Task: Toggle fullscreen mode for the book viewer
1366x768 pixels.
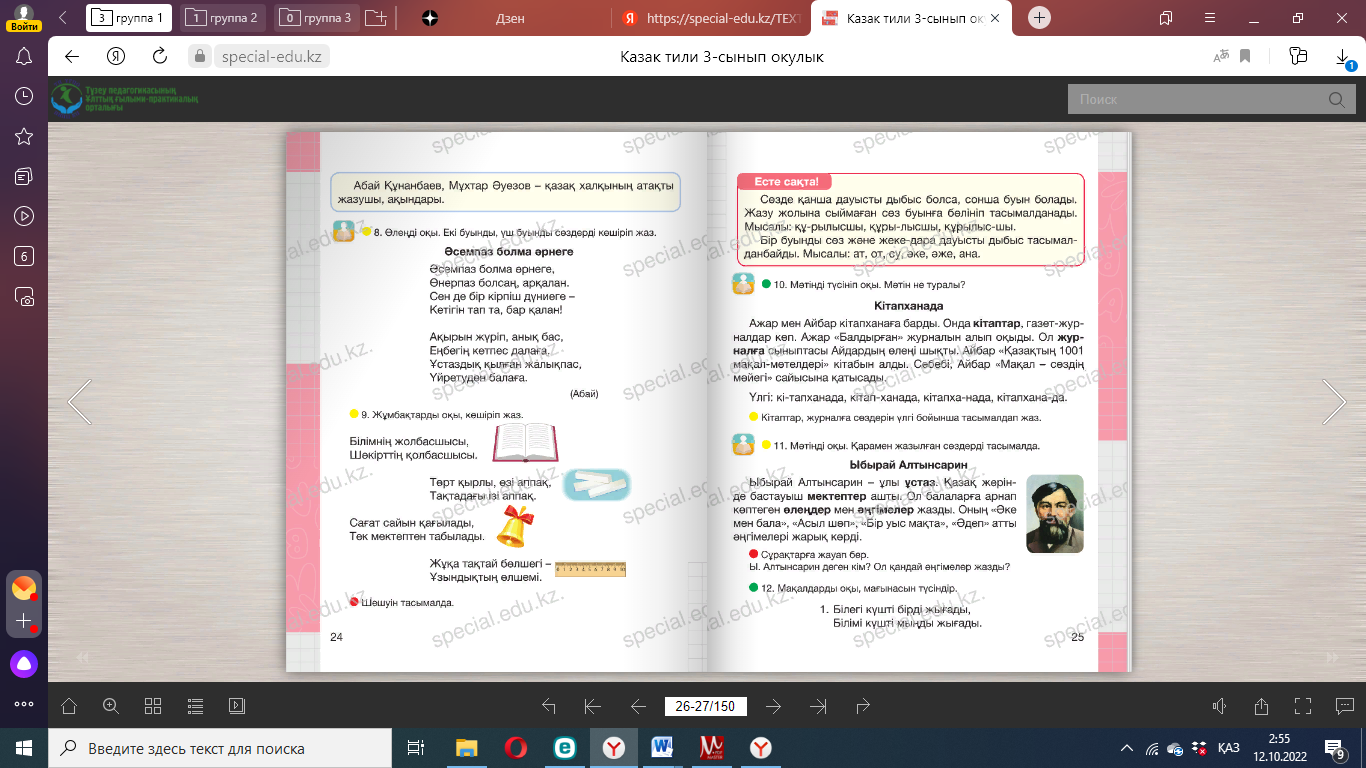Action: [1303, 706]
